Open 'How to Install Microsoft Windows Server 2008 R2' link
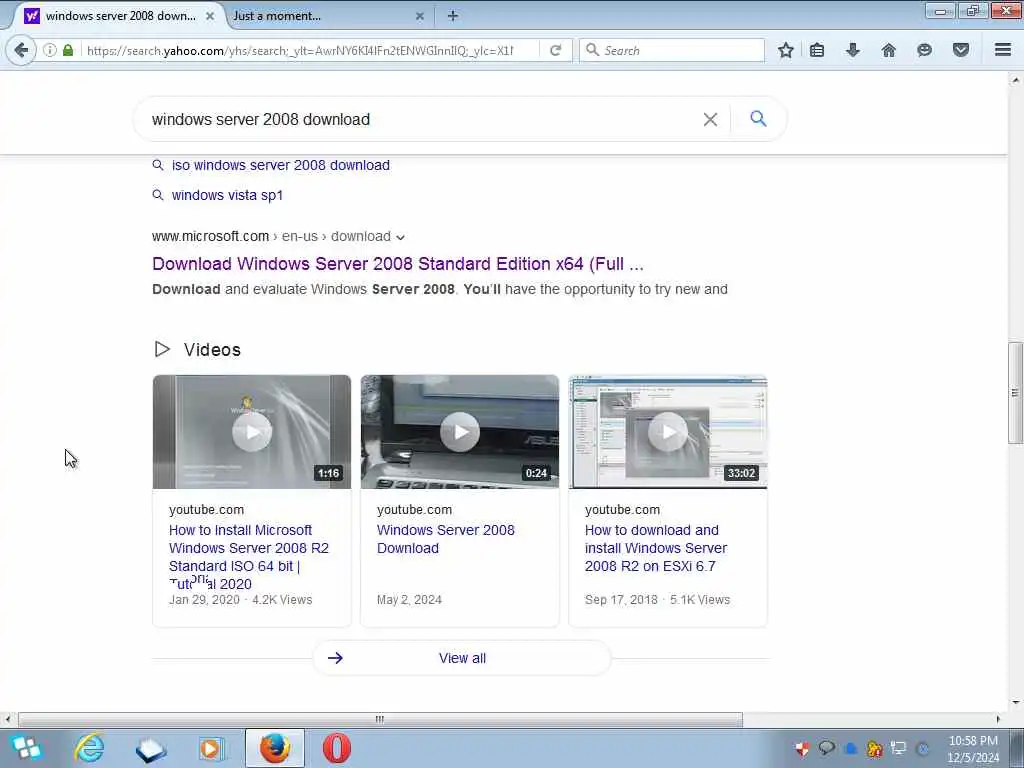1024x768 pixels. point(249,556)
